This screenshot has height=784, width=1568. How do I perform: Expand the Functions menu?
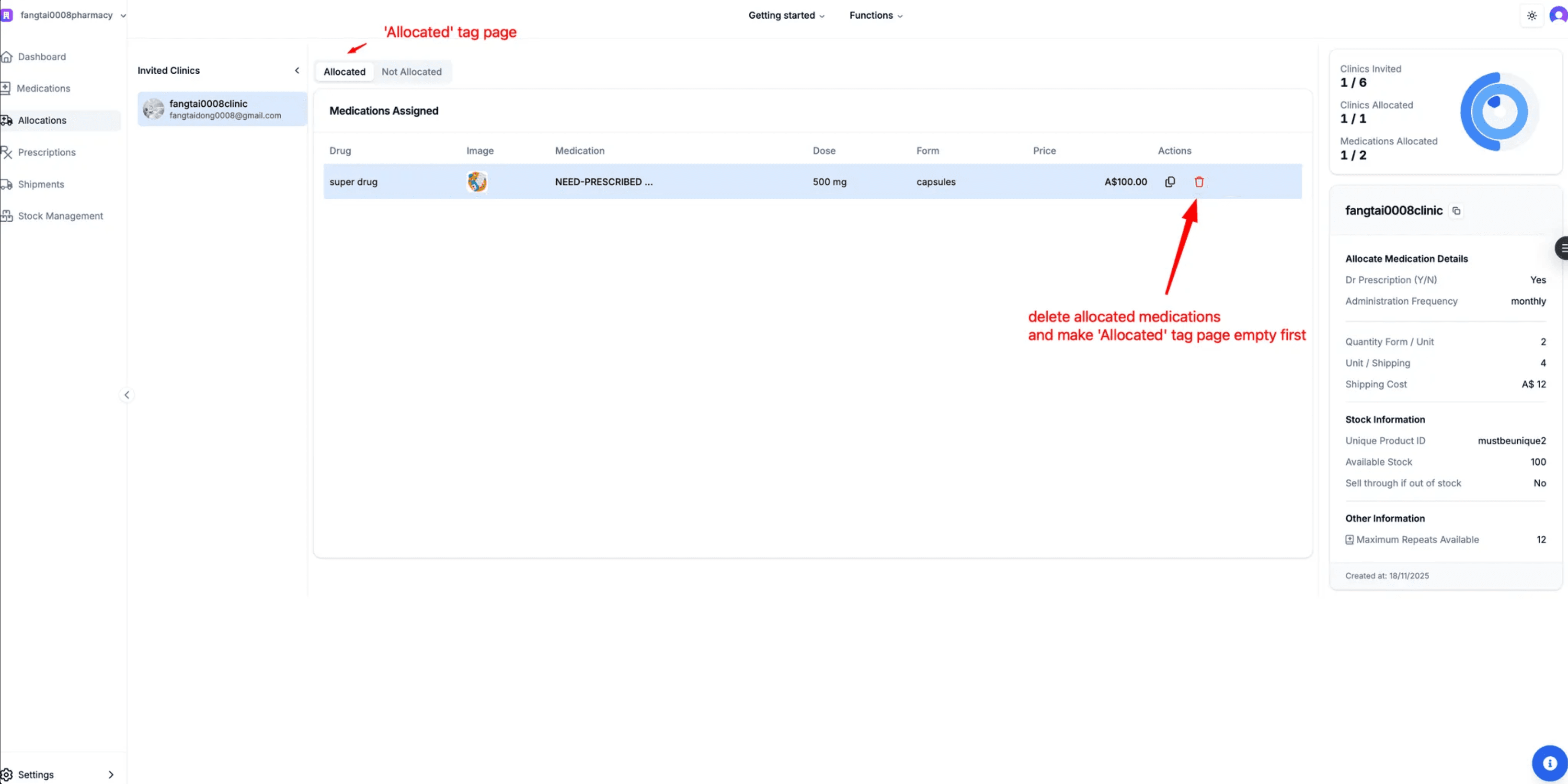(x=875, y=15)
